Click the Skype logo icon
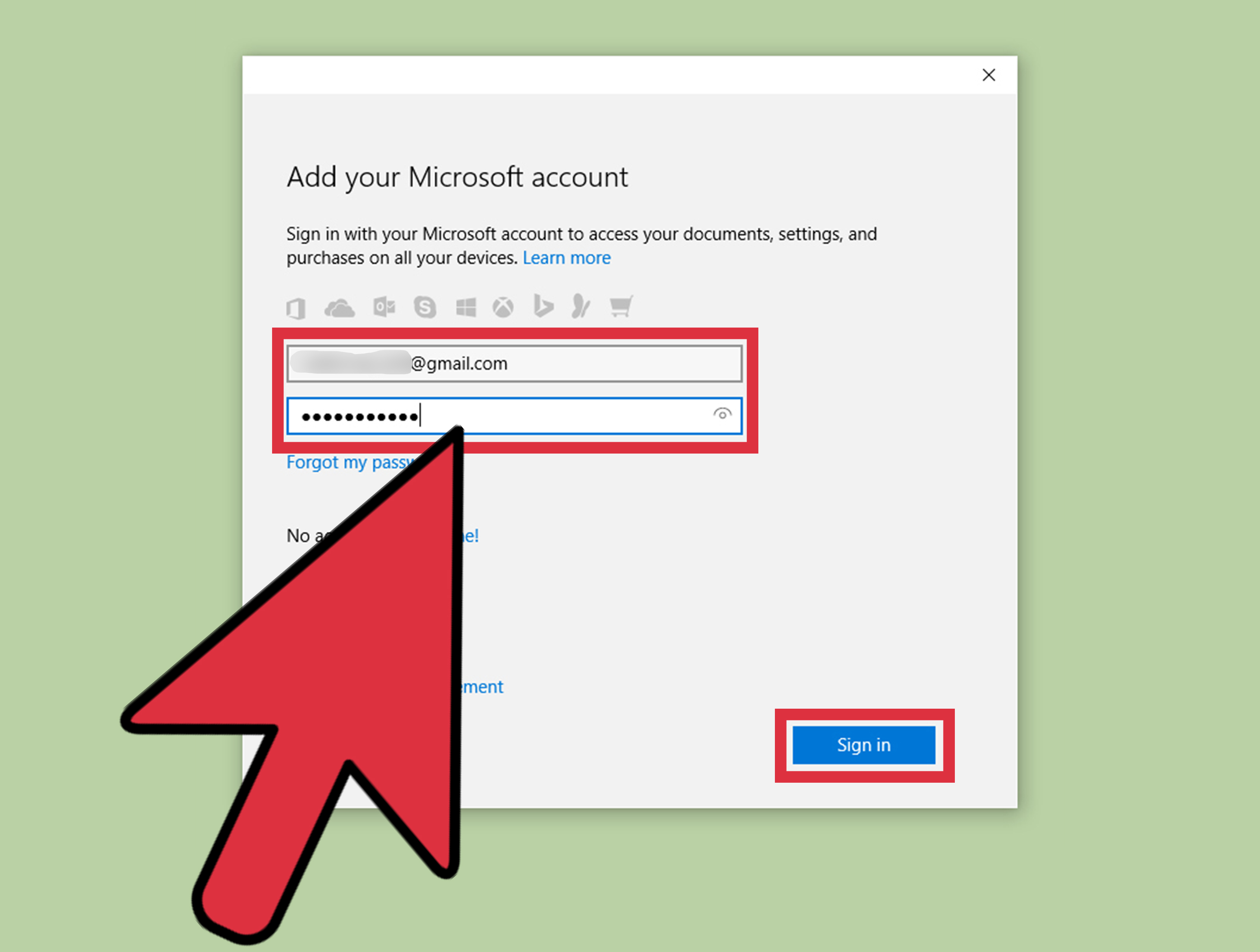Image resolution: width=1260 pixels, height=952 pixels. coord(425,307)
